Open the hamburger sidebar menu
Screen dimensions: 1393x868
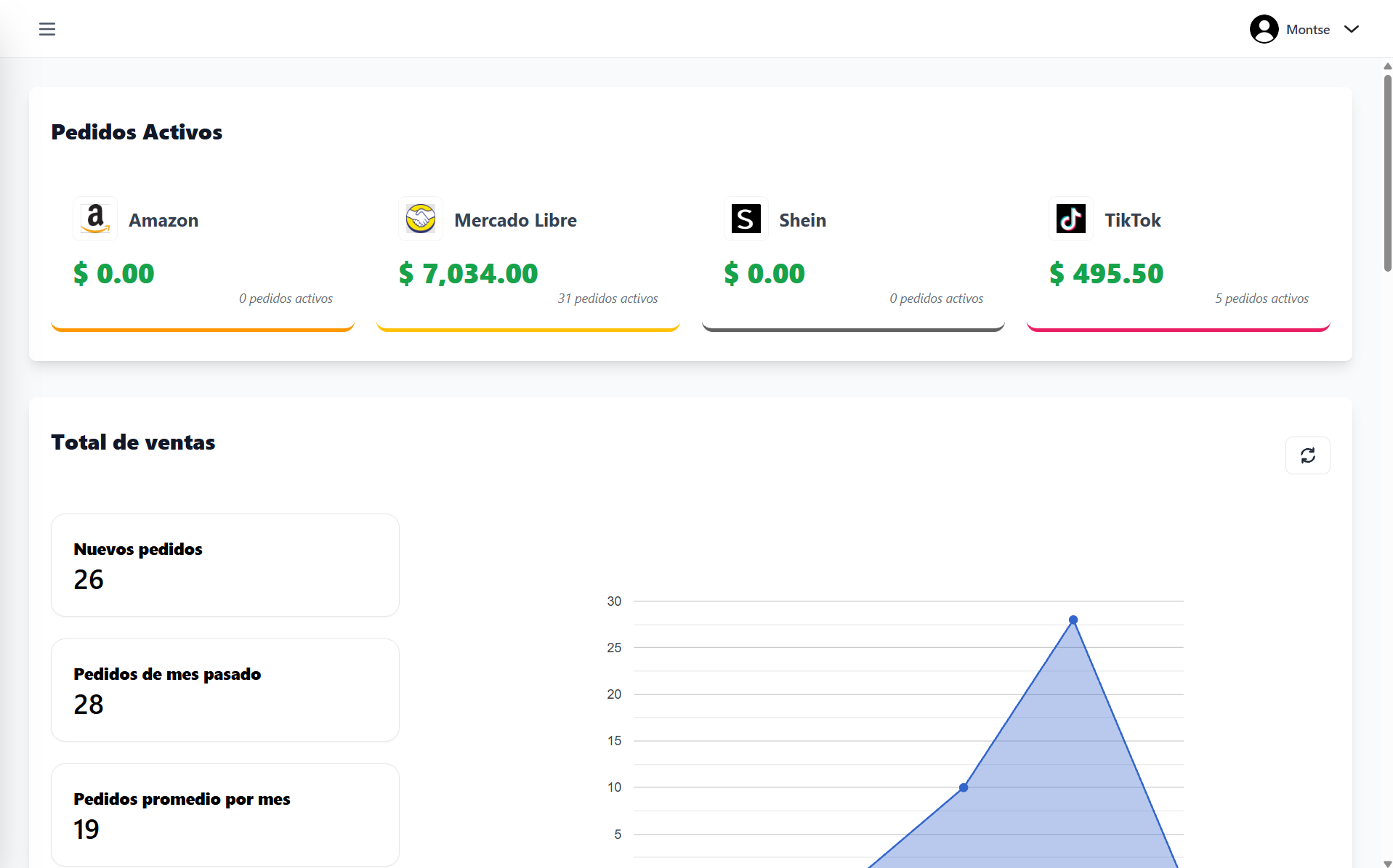tap(47, 29)
